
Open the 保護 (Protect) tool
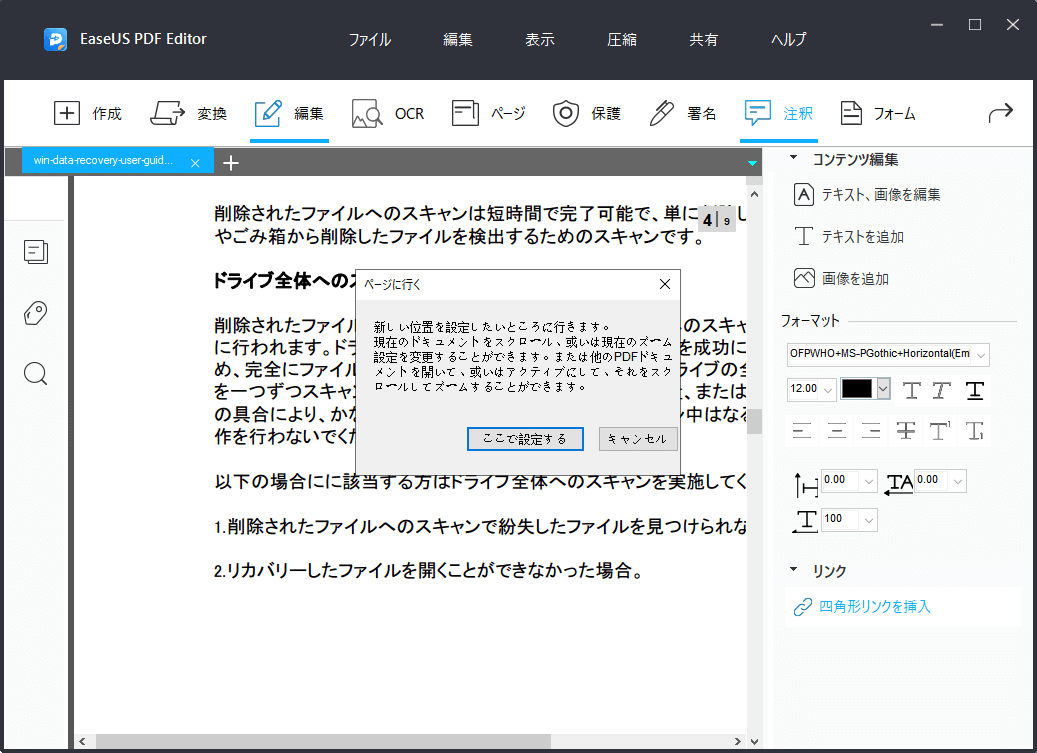point(587,113)
